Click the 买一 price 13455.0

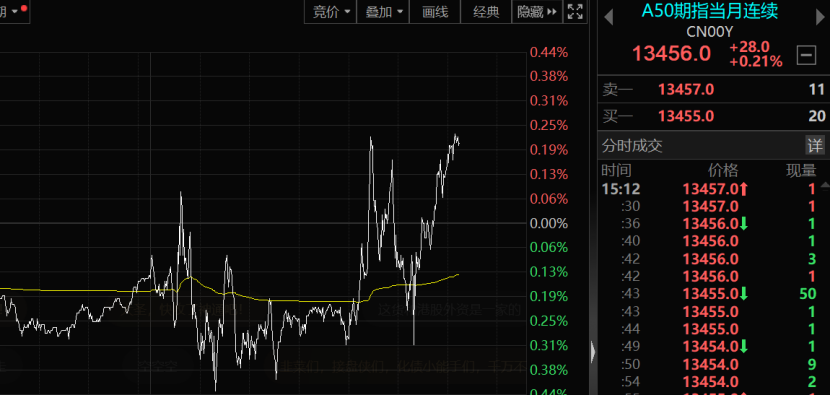pyautogui.click(x=686, y=116)
